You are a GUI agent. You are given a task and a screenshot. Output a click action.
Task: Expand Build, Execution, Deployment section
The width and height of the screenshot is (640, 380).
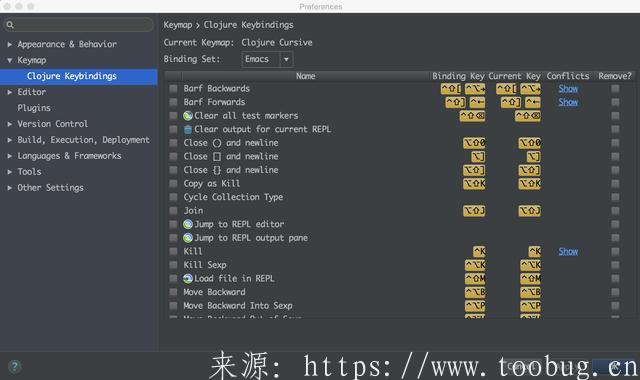tap(9, 140)
